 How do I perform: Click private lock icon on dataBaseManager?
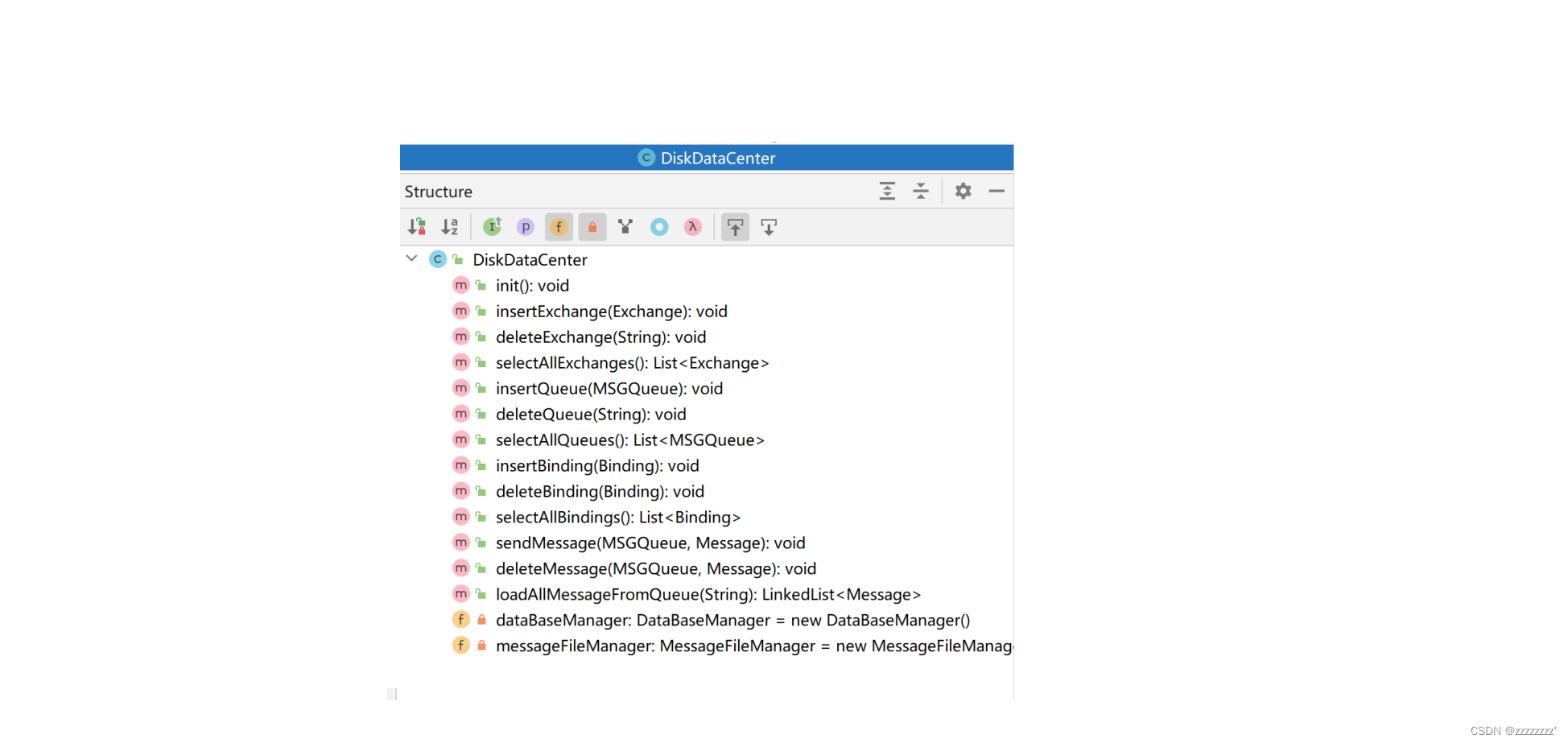pos(481,620)
